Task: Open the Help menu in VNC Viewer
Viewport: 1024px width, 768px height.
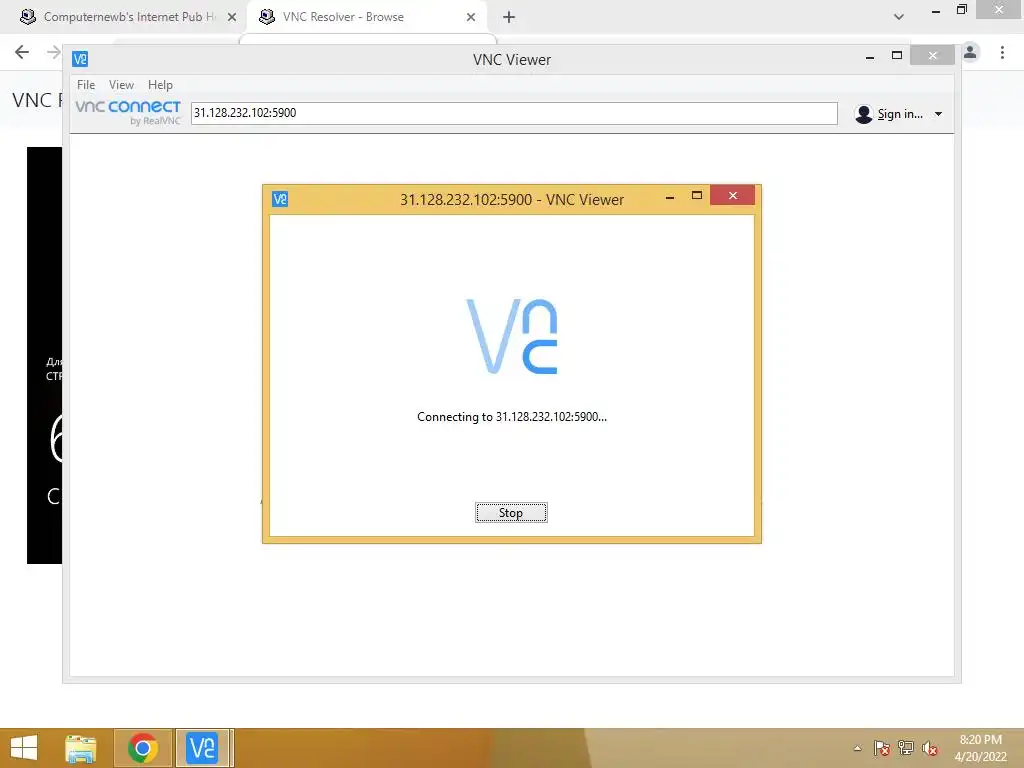Action: click(x=160, y=85)
